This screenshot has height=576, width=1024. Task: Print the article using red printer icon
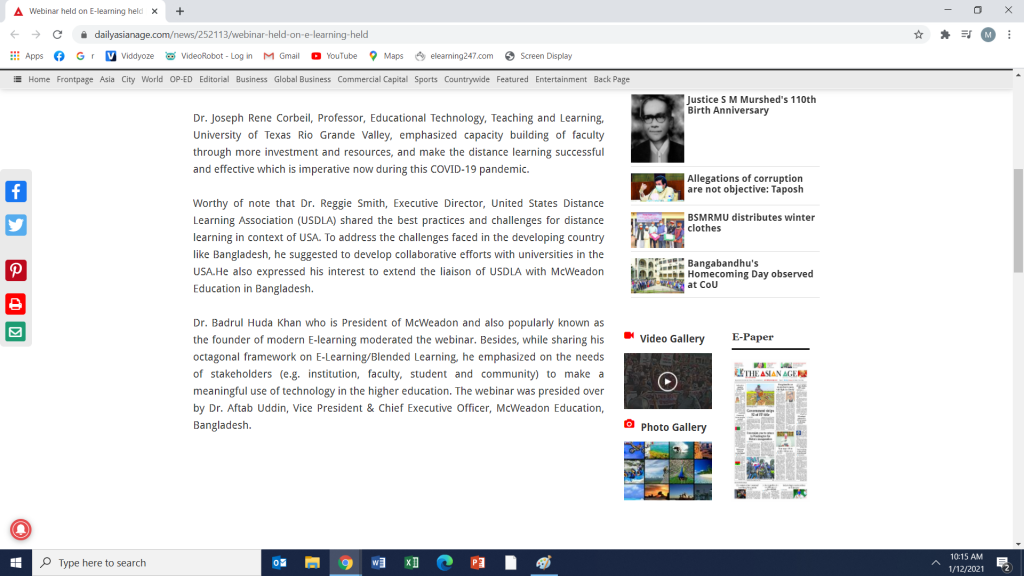click(x=16, y=304)
